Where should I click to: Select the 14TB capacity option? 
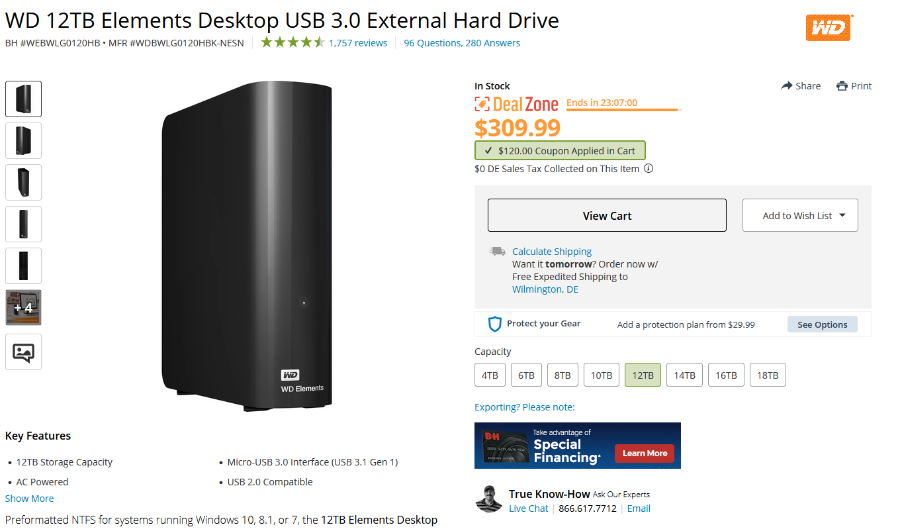(684, 375)
